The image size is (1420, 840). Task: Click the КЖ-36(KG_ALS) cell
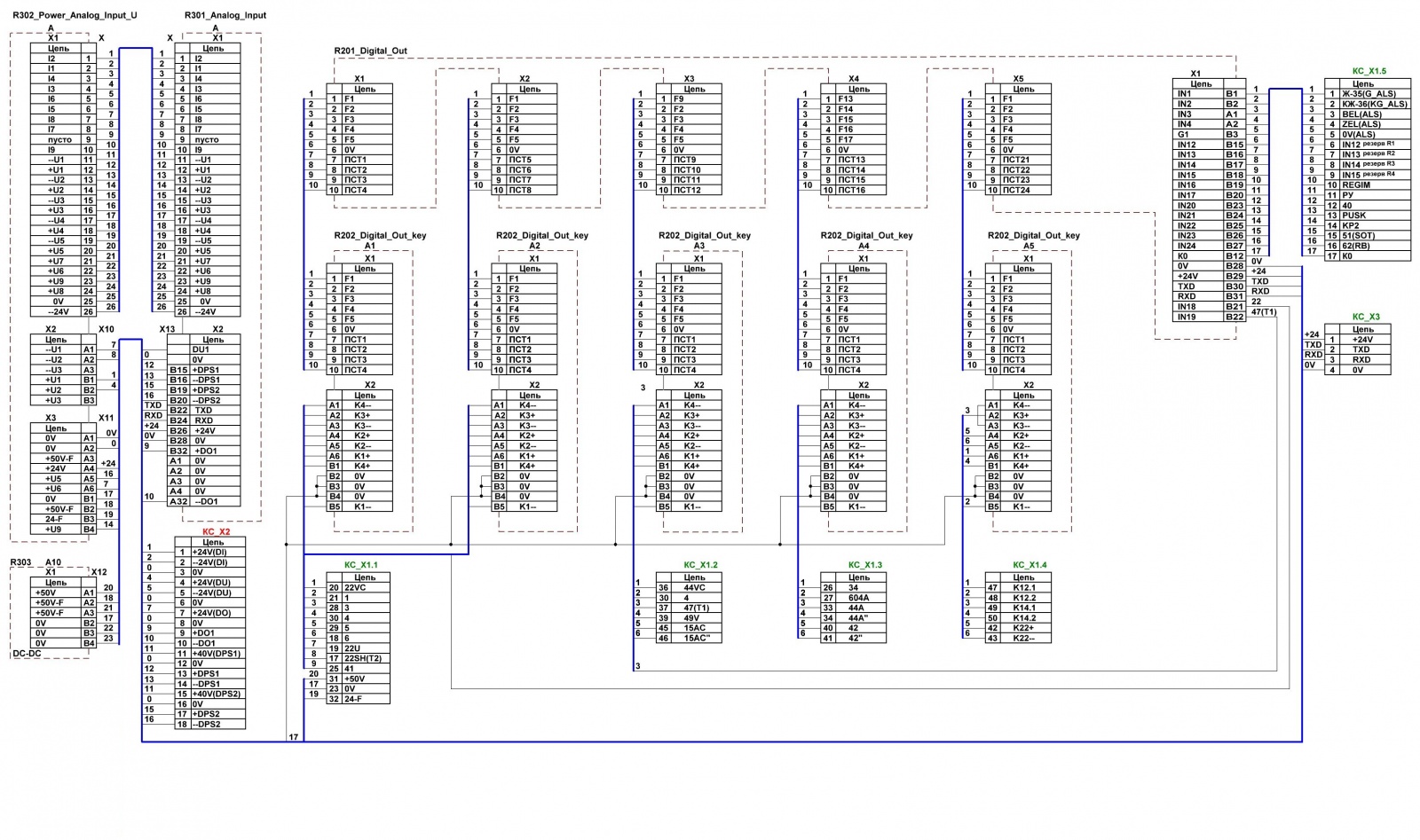[x=1374, y=104]
